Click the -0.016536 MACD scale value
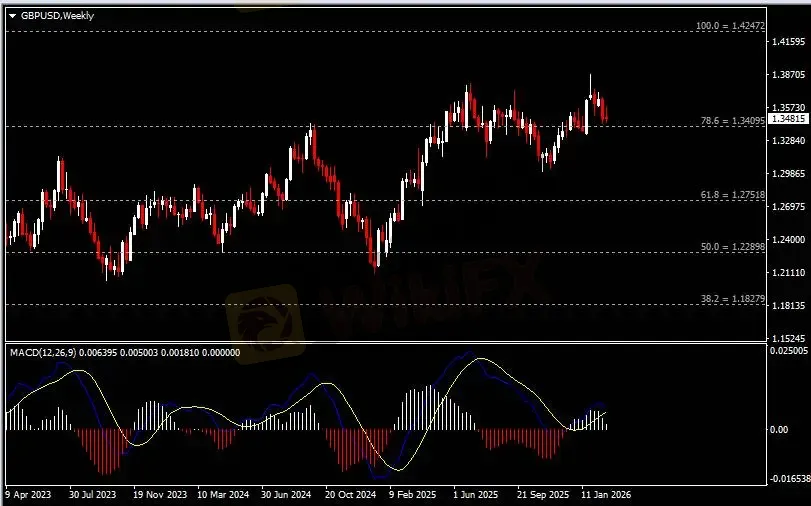 coord(789,479)
